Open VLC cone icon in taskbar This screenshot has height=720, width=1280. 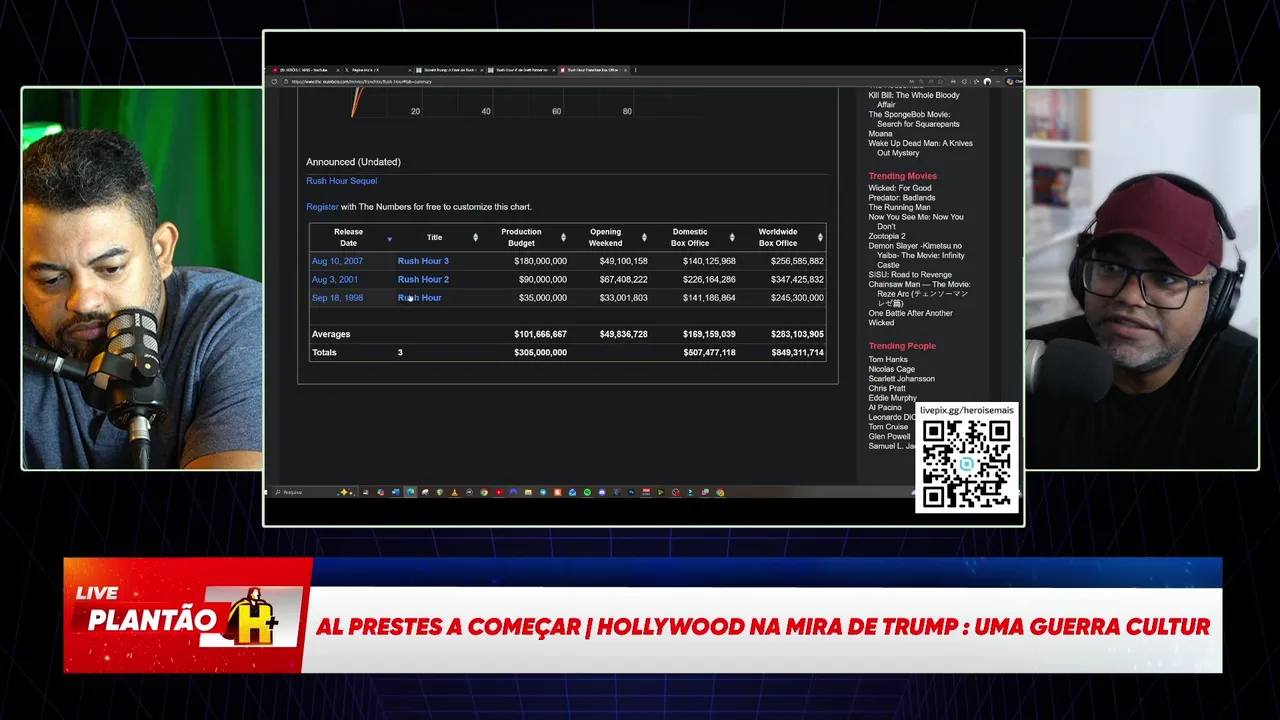click(455, 492)
